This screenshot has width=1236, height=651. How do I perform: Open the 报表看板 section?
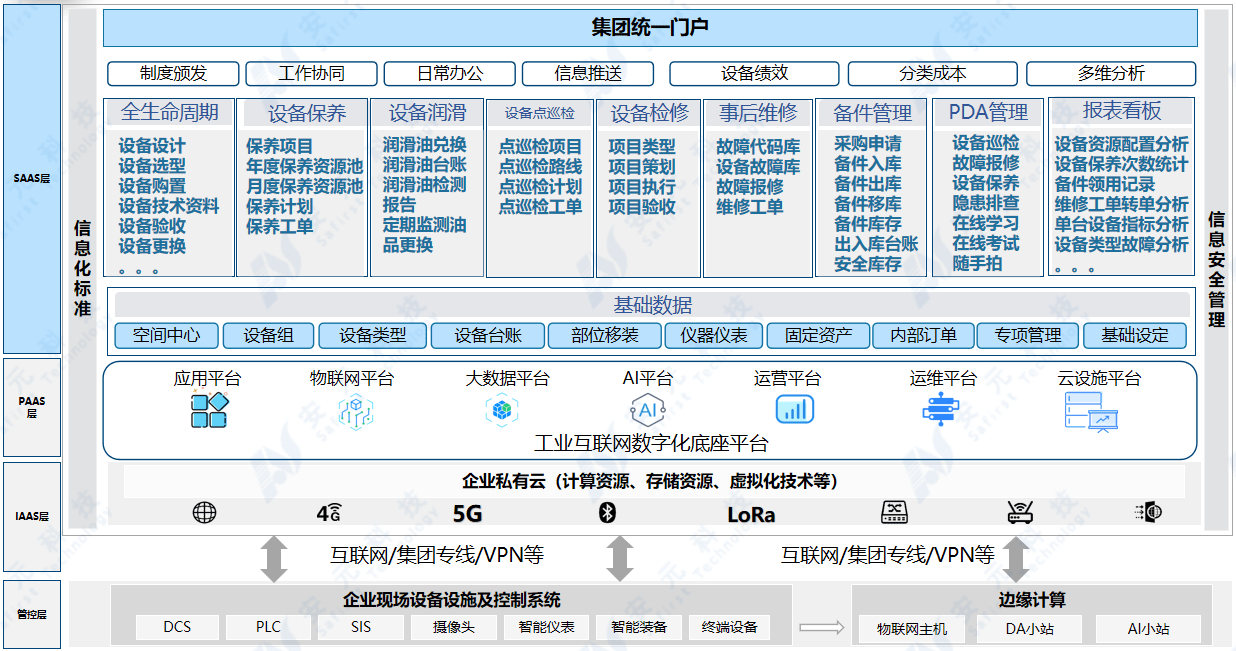[x=1120, y=112]
